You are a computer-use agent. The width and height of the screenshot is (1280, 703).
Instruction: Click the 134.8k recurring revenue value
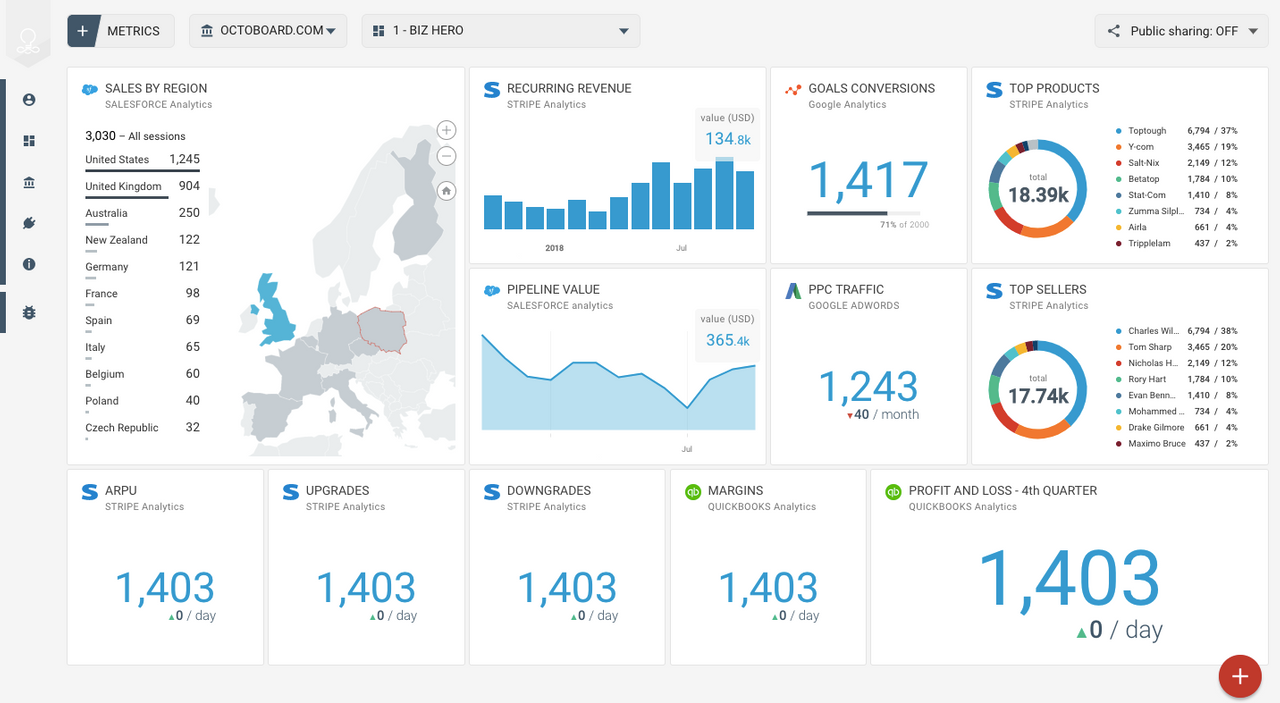pyautogui.click(x=727, y=140)
